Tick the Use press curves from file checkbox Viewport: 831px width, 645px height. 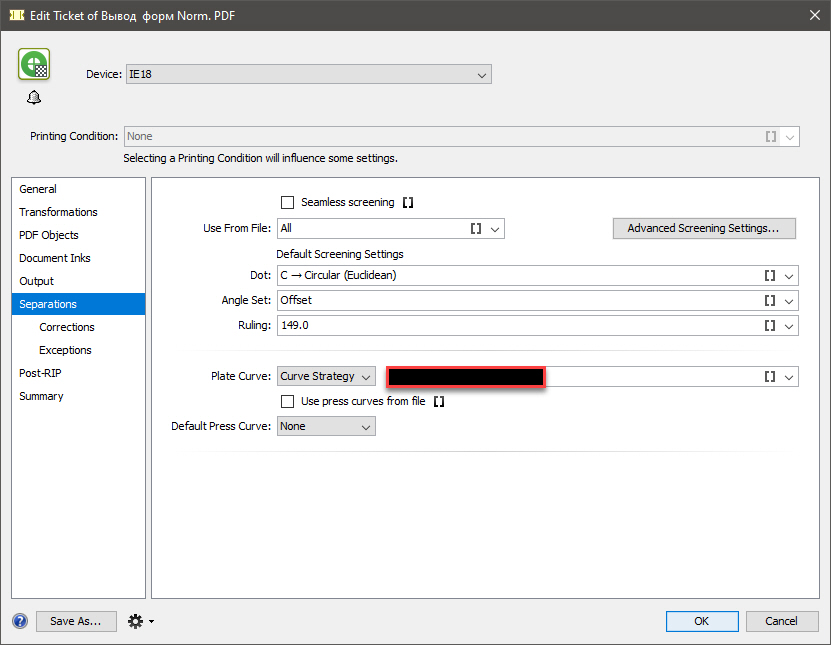coord(287,402)
